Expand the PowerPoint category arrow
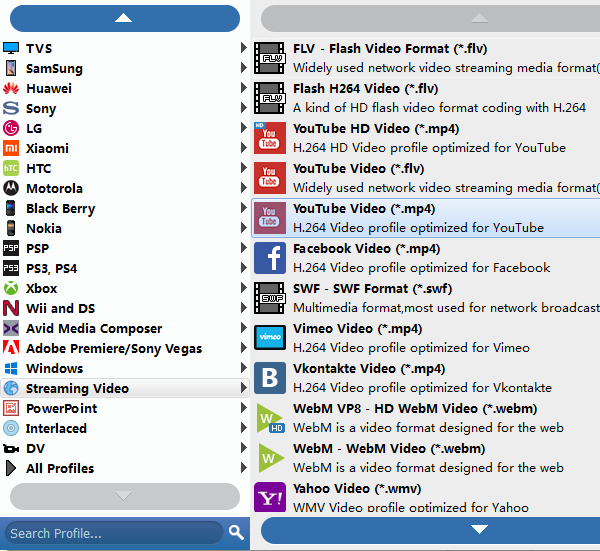The width and height of the screenshot is (600, 551). [244, 408]
